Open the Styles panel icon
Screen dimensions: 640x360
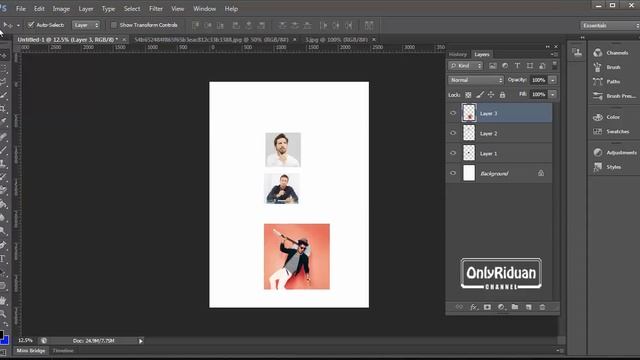(x=598, y=167)
